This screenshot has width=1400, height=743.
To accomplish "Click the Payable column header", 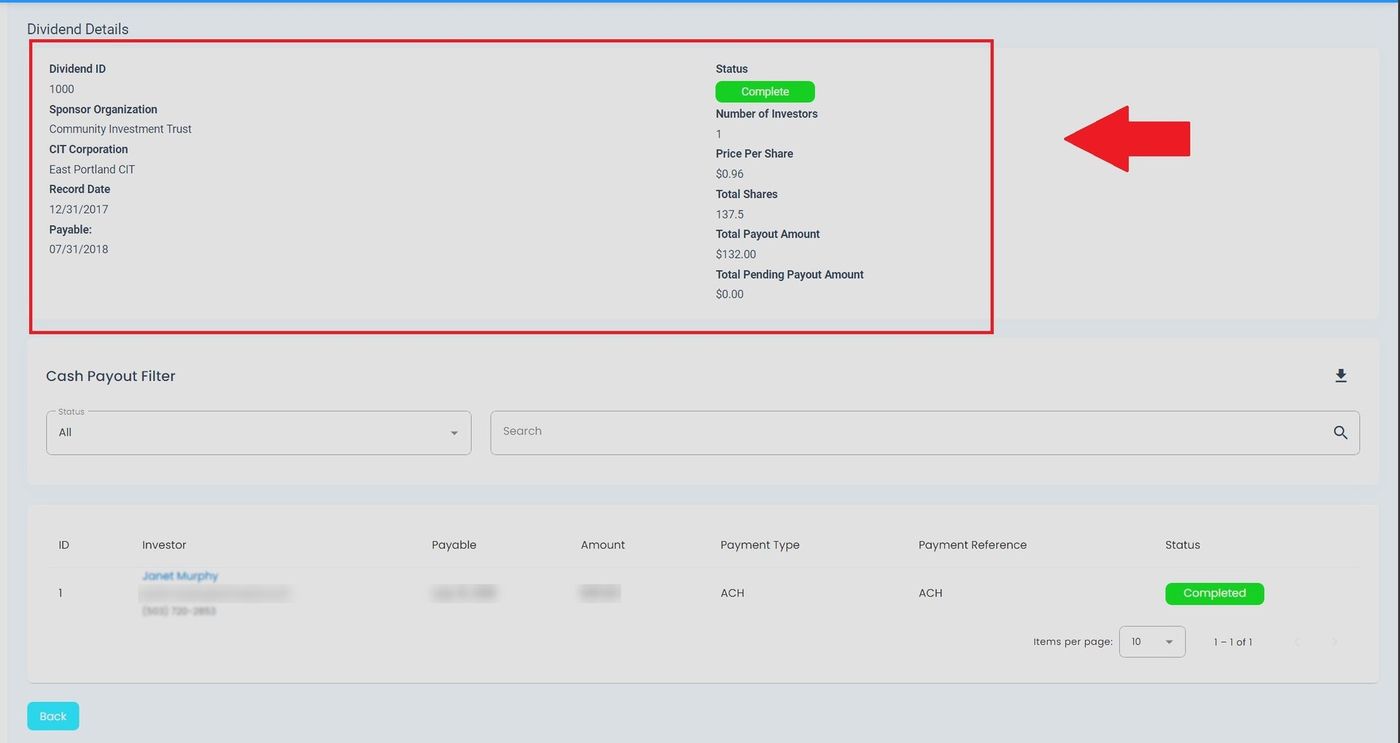I will pyautogui.click(x=454, y=545).
